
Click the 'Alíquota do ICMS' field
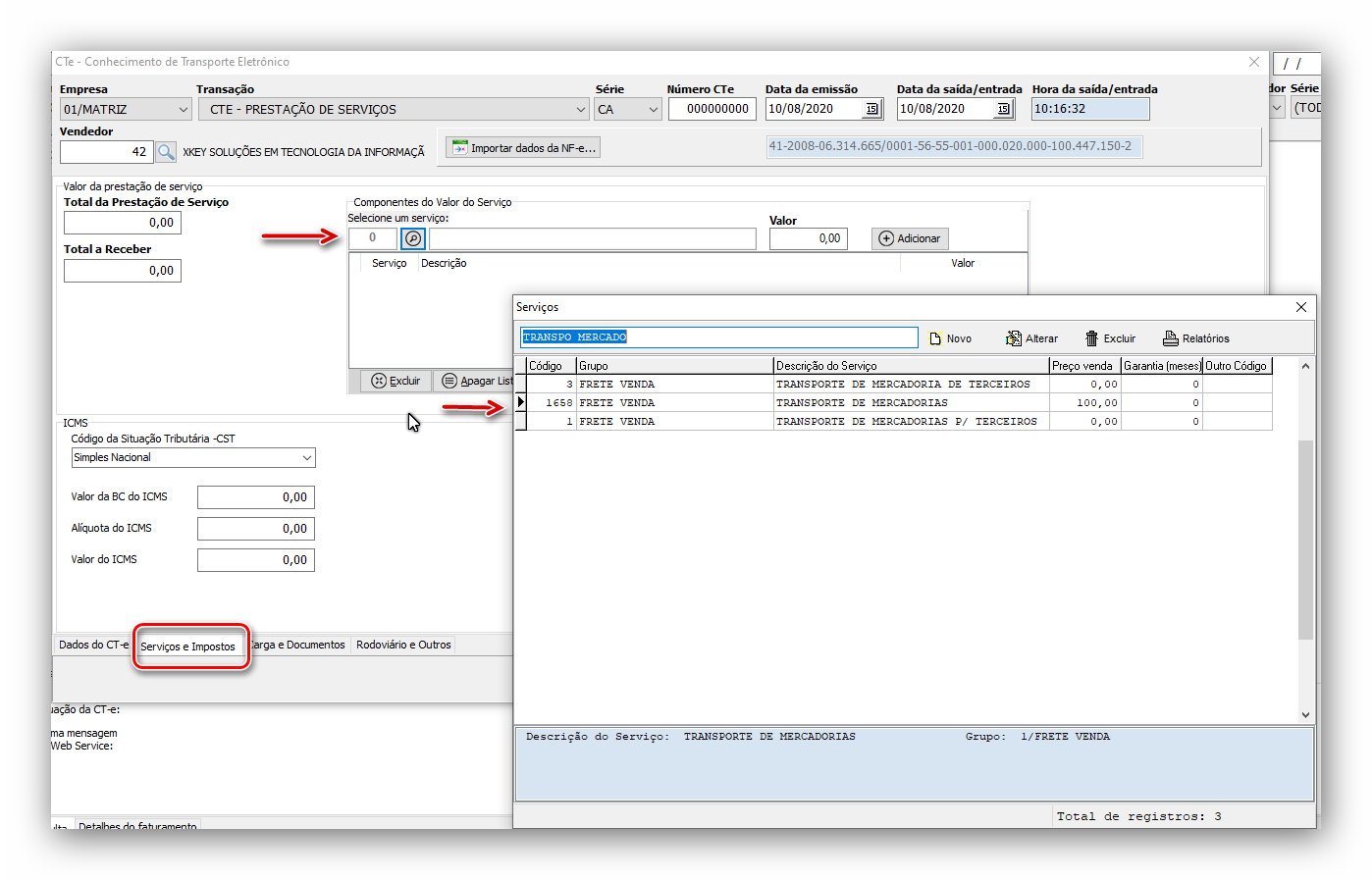tap(256, 529)
